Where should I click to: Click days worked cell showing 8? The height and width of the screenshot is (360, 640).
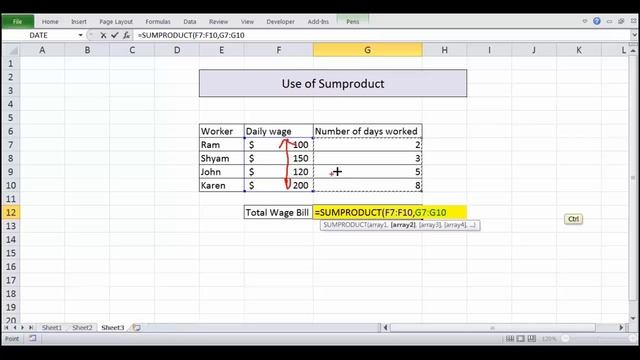(367, 185)
